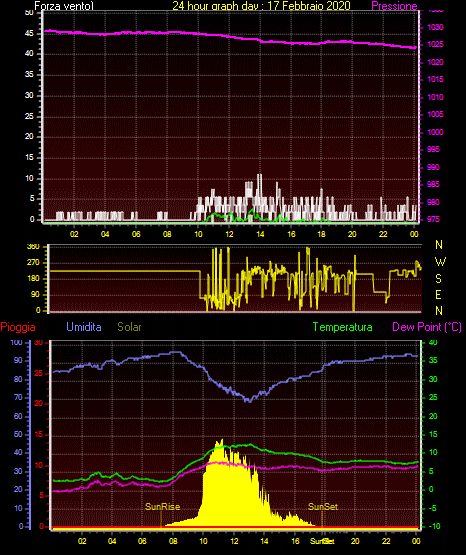Click the 'S' compass direction label

coord(438,279)
